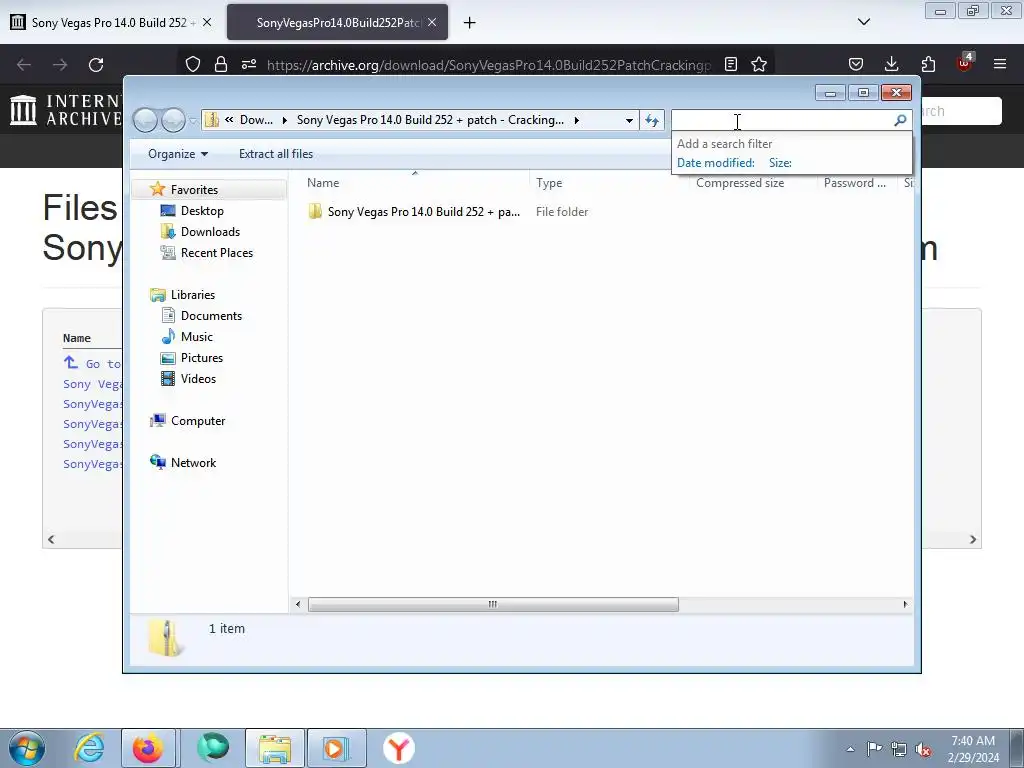Screen dimensions: 1024x768
Task: Close the first Firefox tab
Action: 207,22
